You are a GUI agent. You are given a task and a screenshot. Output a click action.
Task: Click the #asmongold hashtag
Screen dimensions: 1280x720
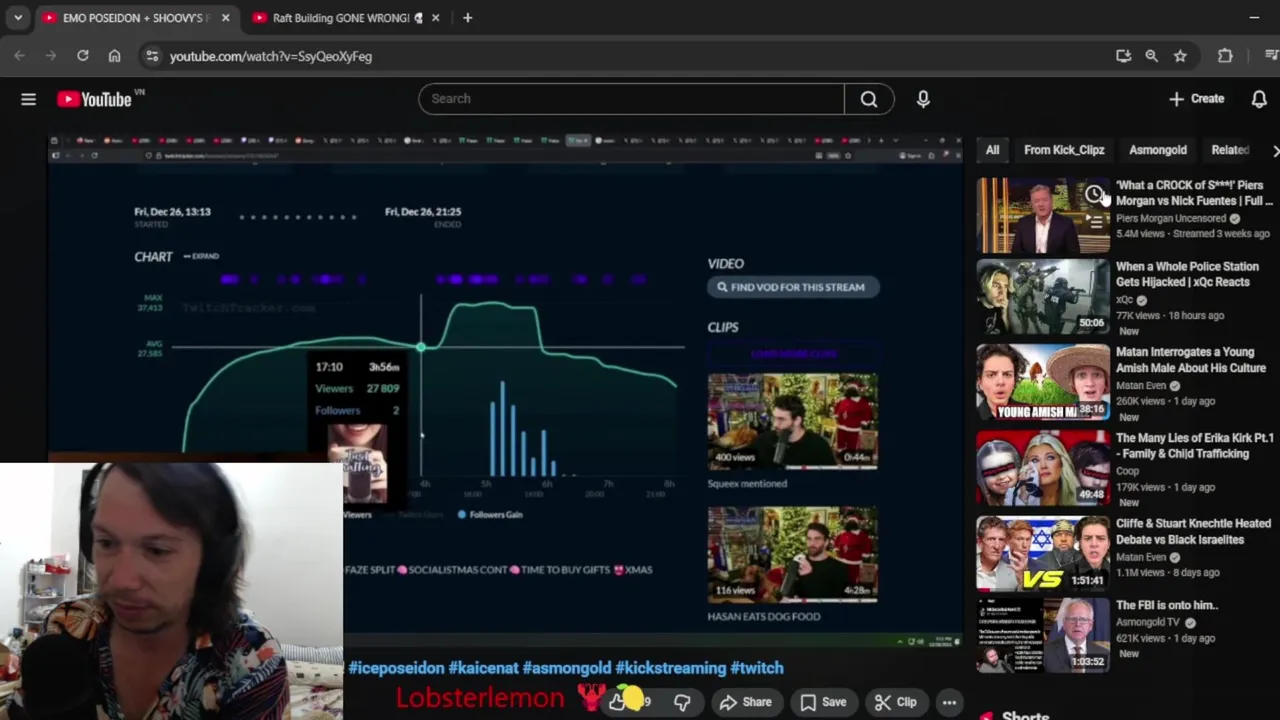[x=566, y=668]
